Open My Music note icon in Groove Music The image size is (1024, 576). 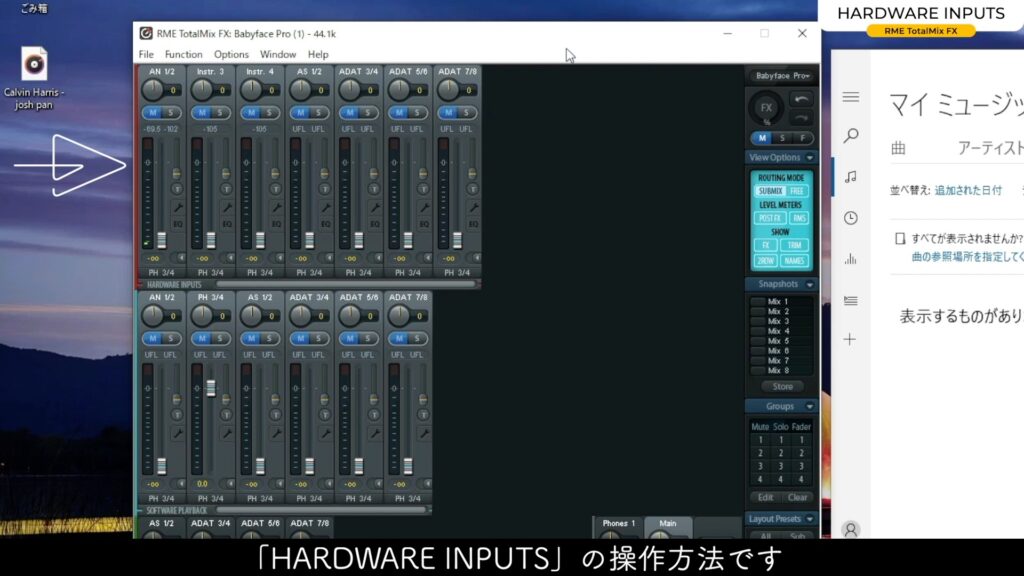[x=850, y=177]
